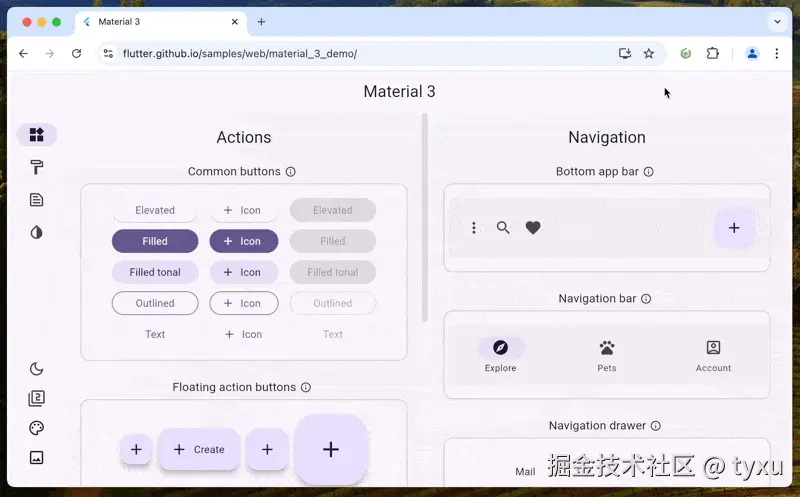Viewport: 800px width, 497px height.
Task: Show info for Floating action buttons
Action: pos(306,387)
